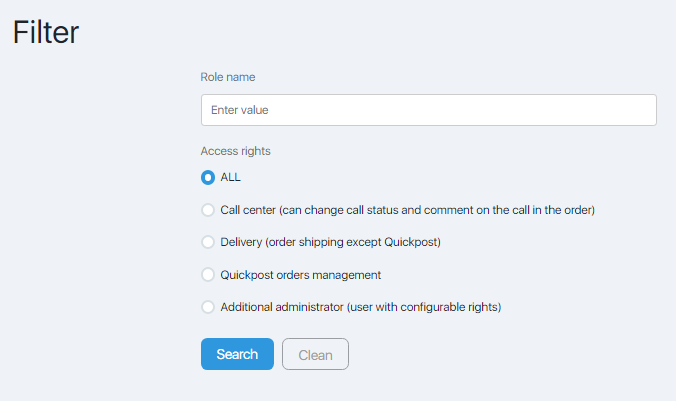
Task: Click the Clean button
Action: click(315, 354)
